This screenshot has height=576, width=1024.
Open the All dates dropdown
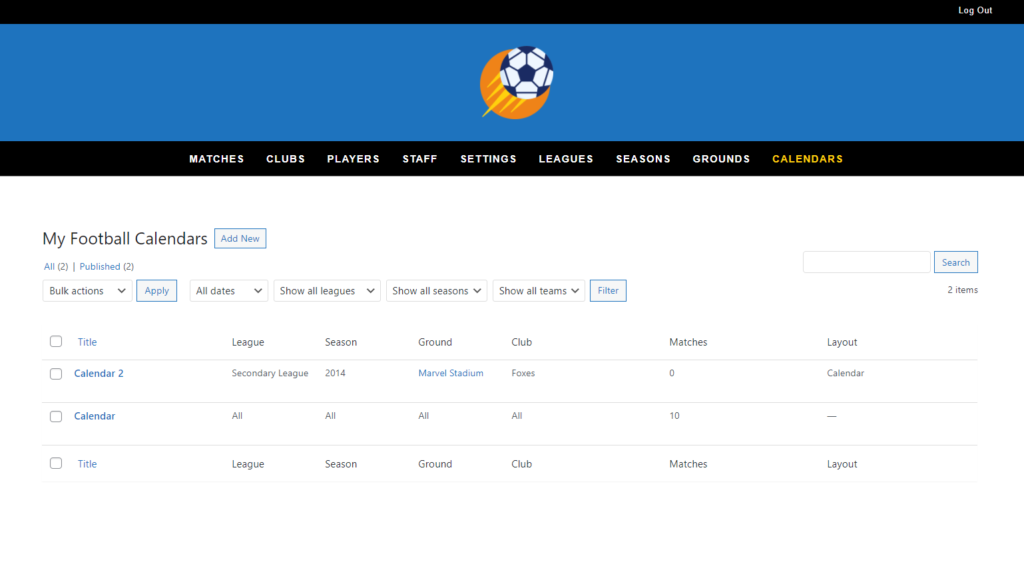point(228,290)
